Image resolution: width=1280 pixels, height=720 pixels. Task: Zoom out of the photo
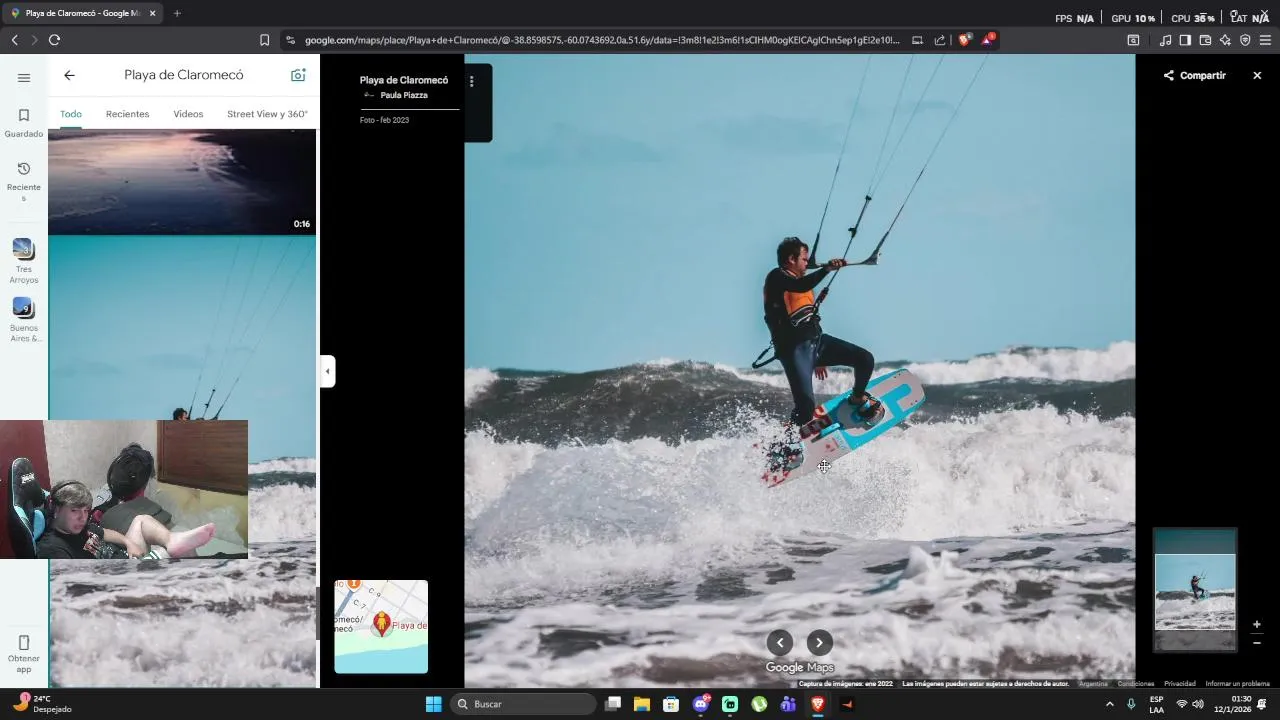[x=1257, y=643]
